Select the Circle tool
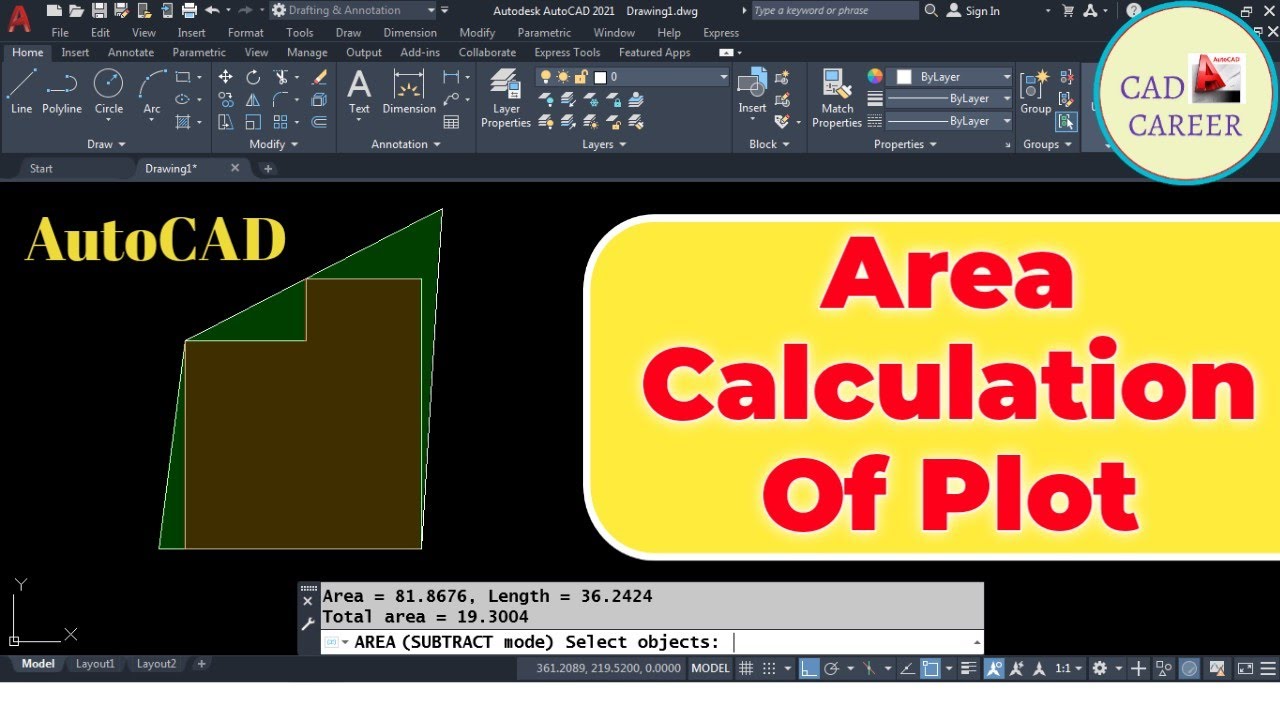Image resolution: width=1280 pixels, height=720 pixels. [108, 92]
